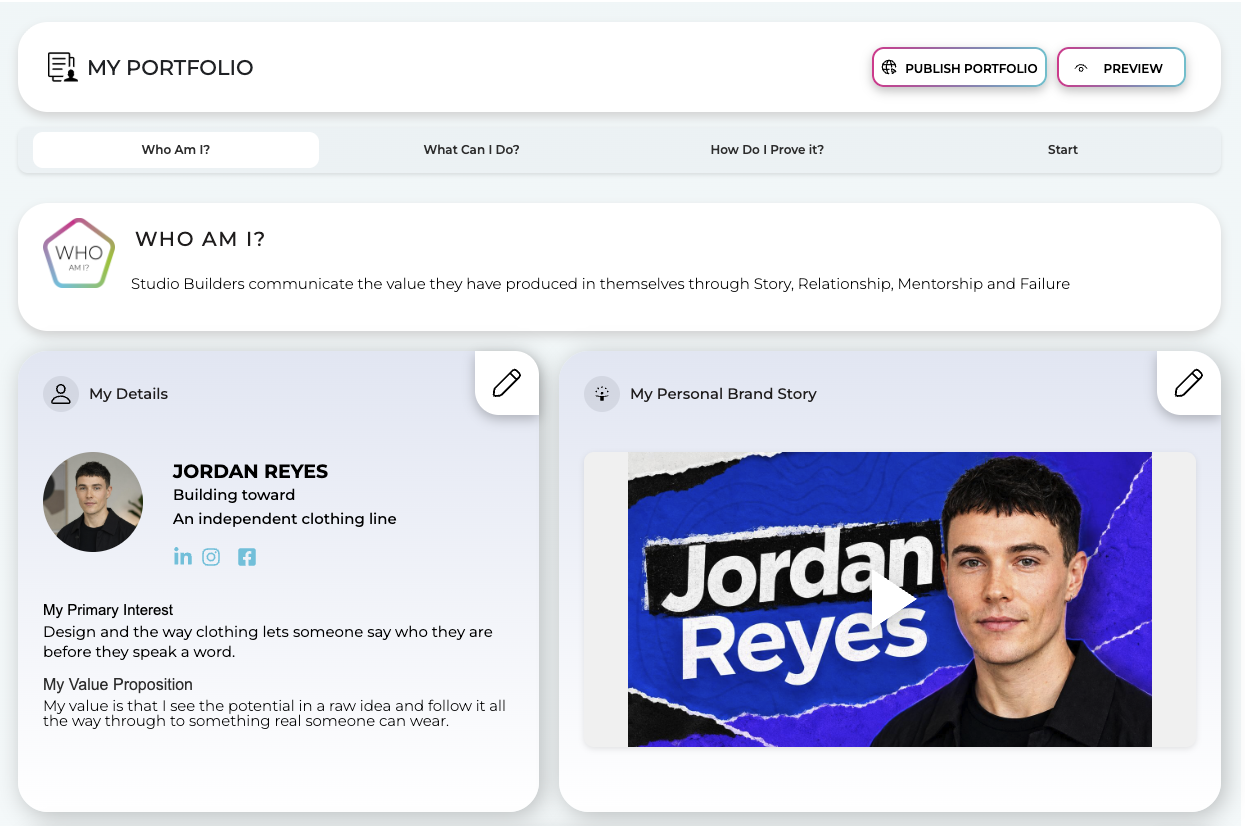Click the Preview button
Viewport: 1245px width, 826px height.
tap(1121, 68)
